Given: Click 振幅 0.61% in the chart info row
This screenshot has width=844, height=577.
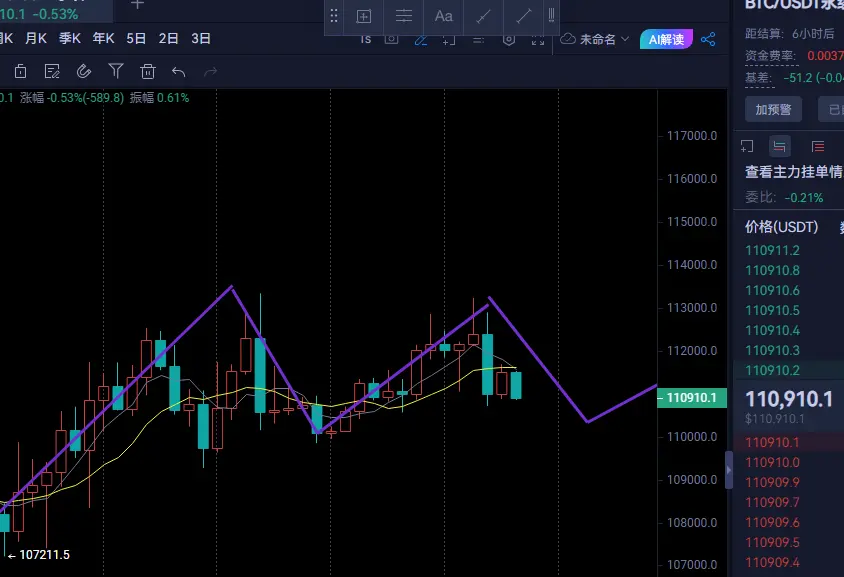Looking at the screenshot, I should pos(159,98).
